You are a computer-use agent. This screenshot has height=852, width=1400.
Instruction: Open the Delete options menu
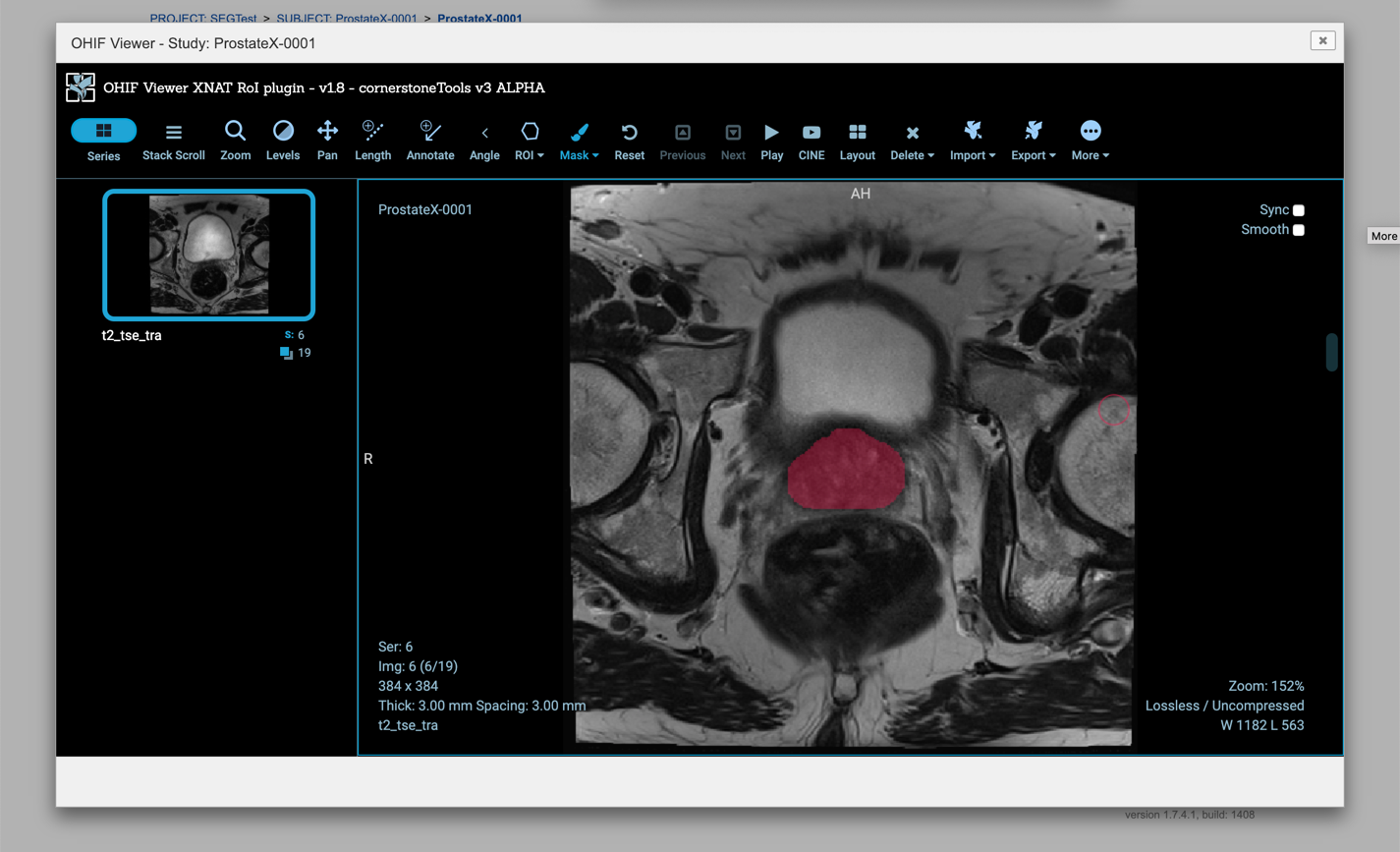point(912,139)
